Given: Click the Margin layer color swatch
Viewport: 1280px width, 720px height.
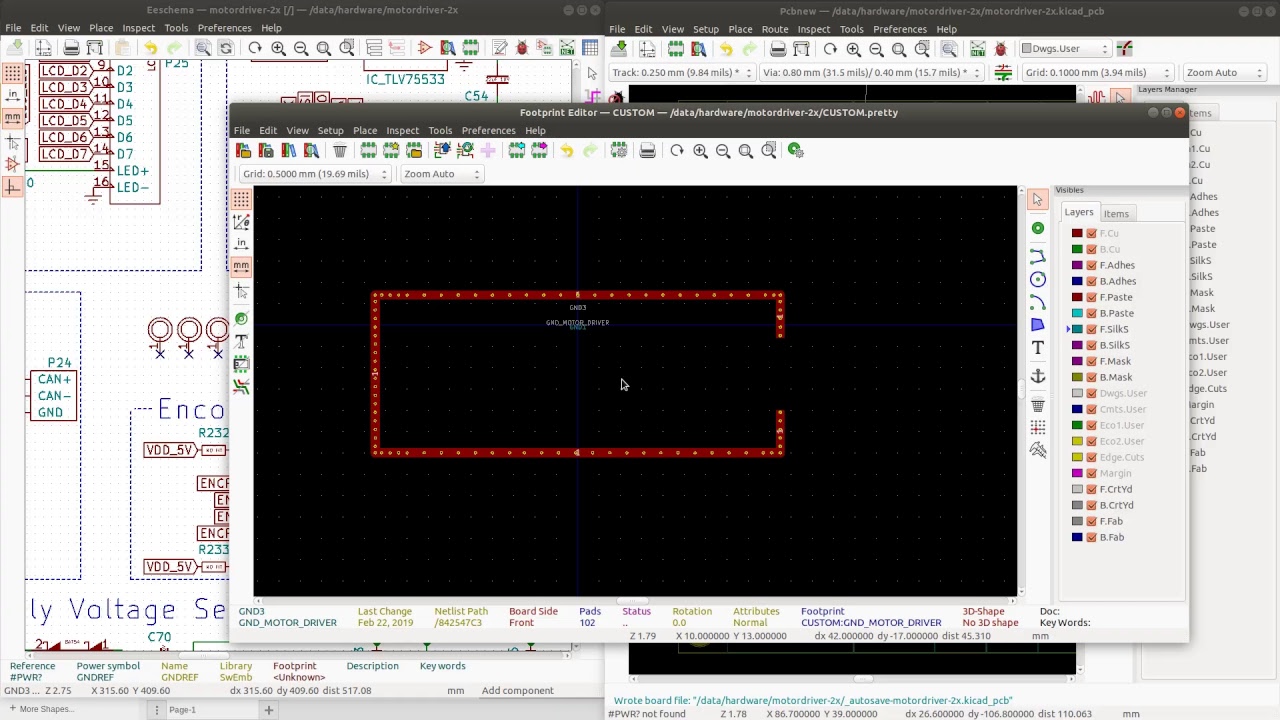Looking at the screenshot, I should 1077,473.
